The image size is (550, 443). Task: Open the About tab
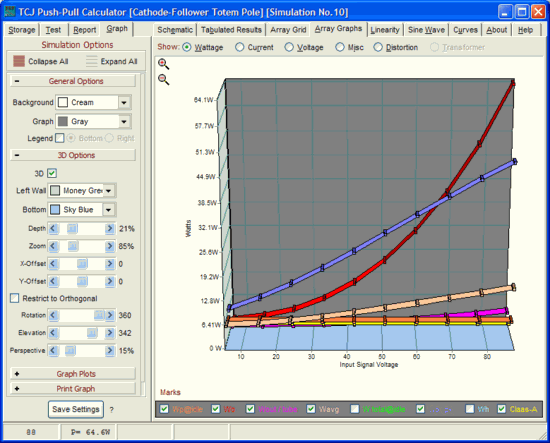[497, 30]
